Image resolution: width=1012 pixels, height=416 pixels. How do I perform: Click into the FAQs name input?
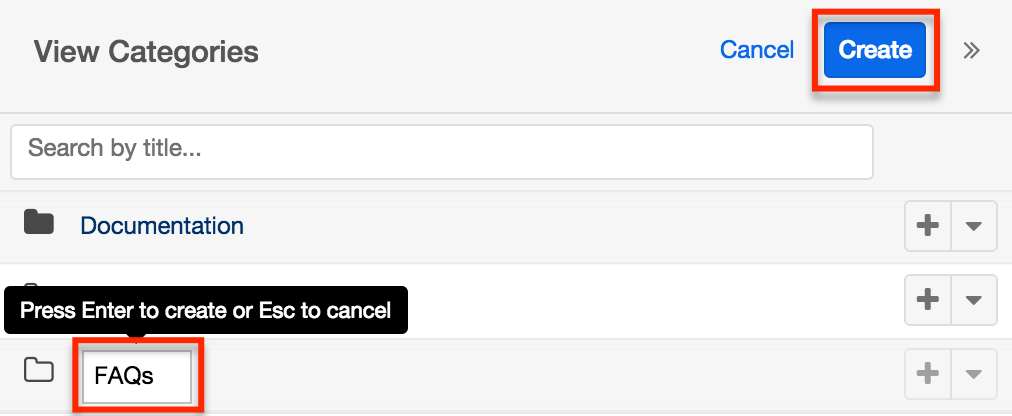[137, 376]
